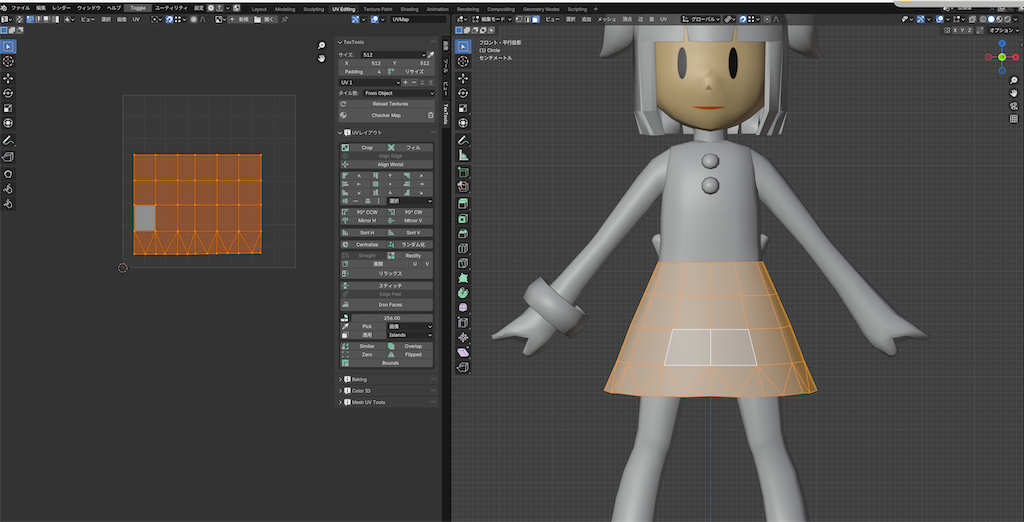This screenshot has height=522, width=1024.
Task: Open the レンダー menu
Action: [61, 8]
